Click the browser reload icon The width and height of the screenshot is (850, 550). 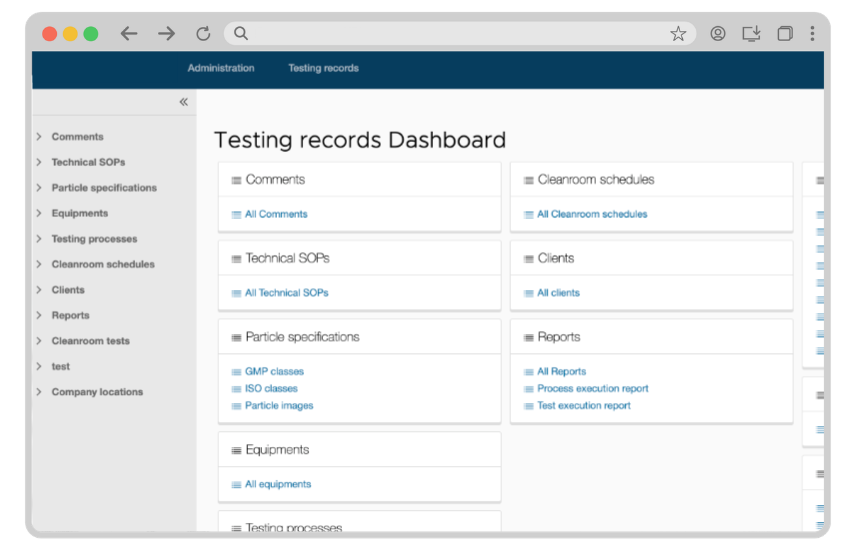(x=203, y=34)
